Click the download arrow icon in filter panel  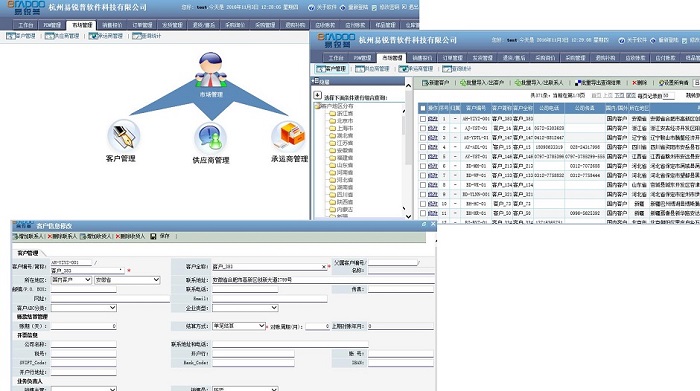(x=317, y=95)
